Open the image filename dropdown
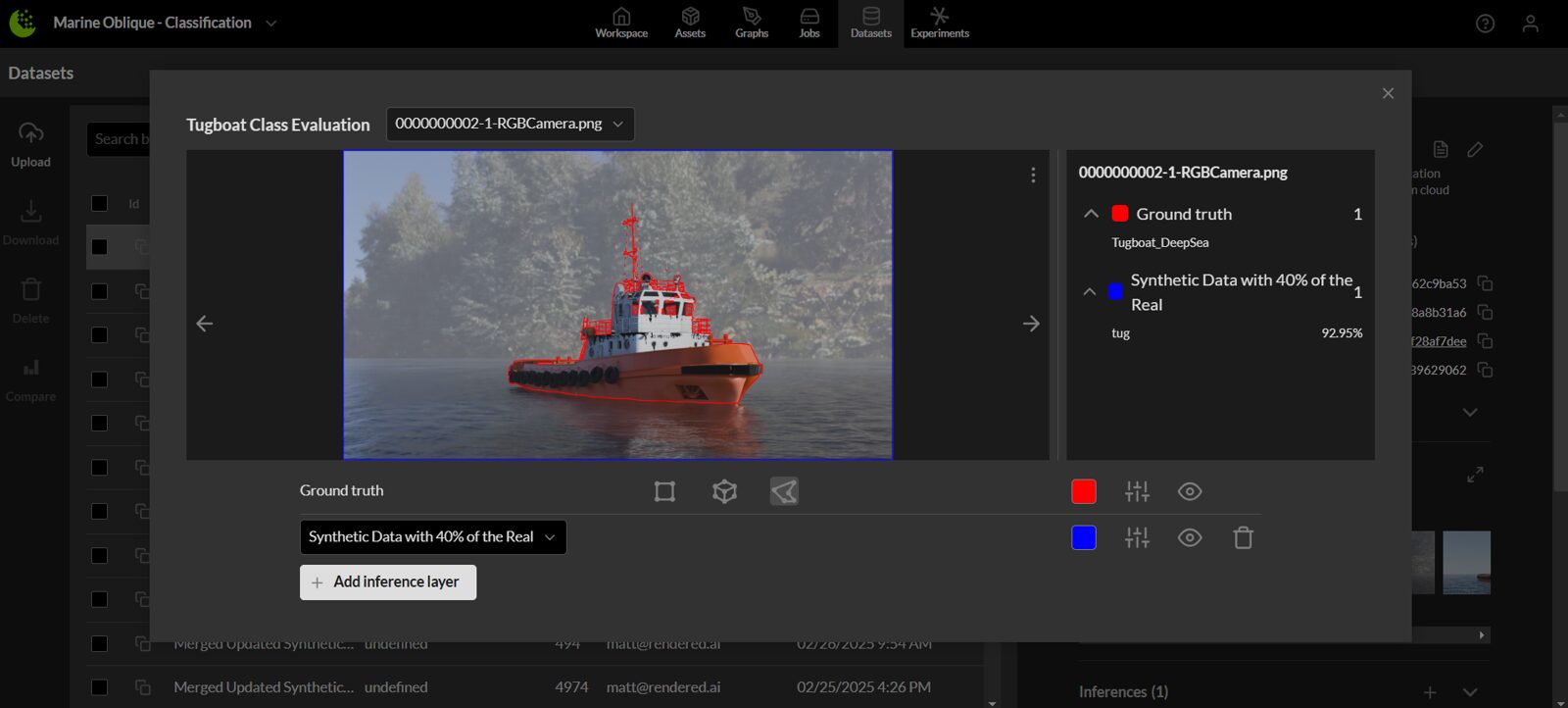 [x=510, y=124]
